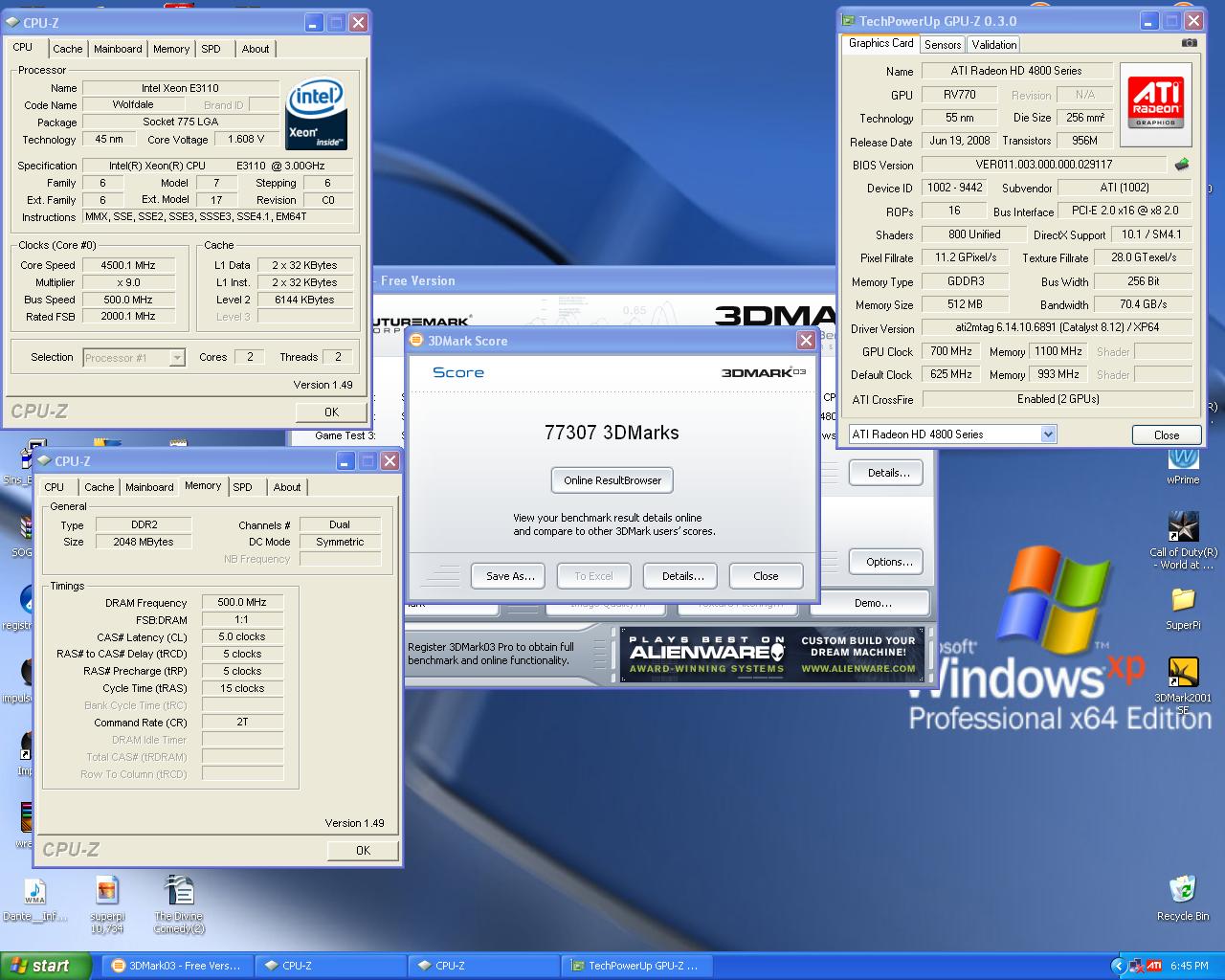Screen dimensions: 1225x980
Task: Click Command Rate 2T value
Action: pyautogui.click(x=242, y=722)
